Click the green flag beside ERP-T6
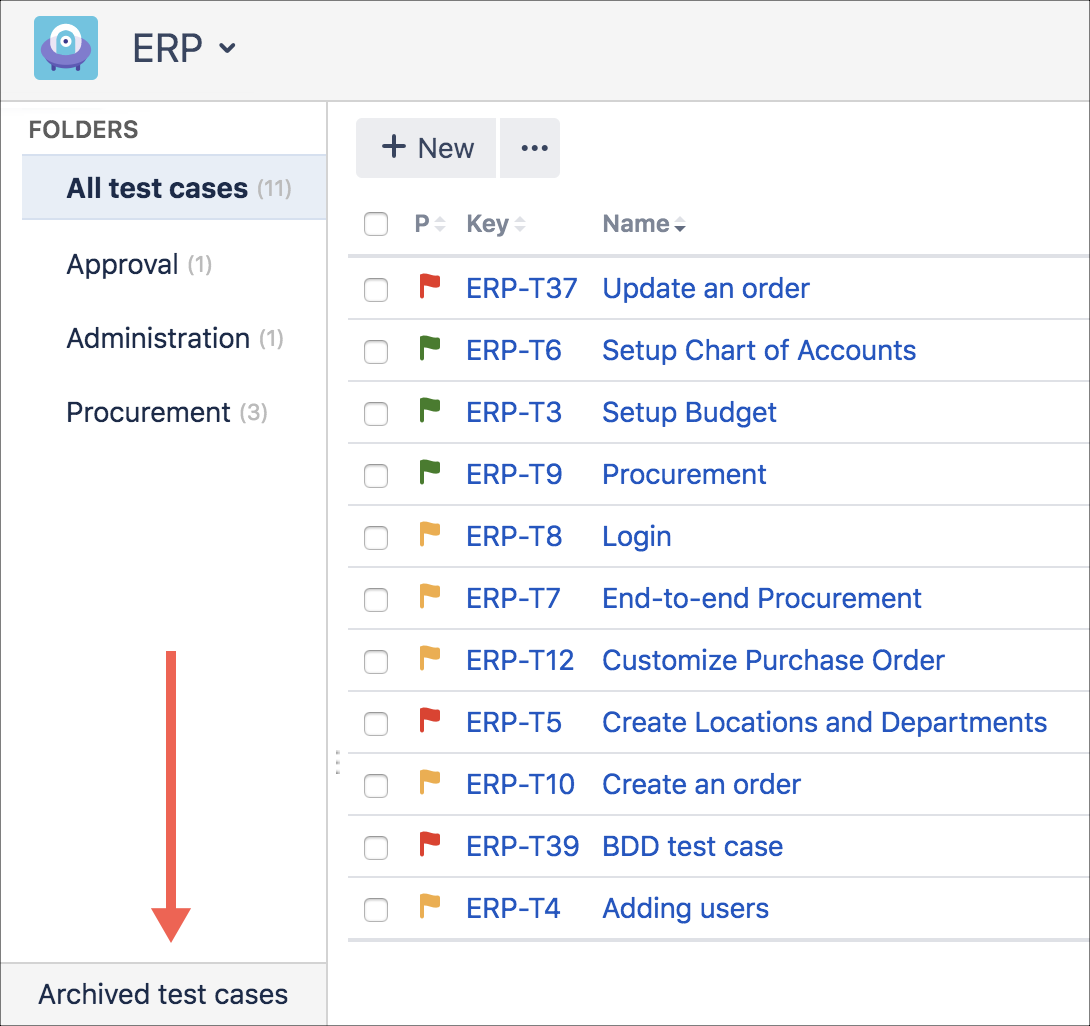The height and width of the screenshot is (1026, 1090). pos(429,350)
